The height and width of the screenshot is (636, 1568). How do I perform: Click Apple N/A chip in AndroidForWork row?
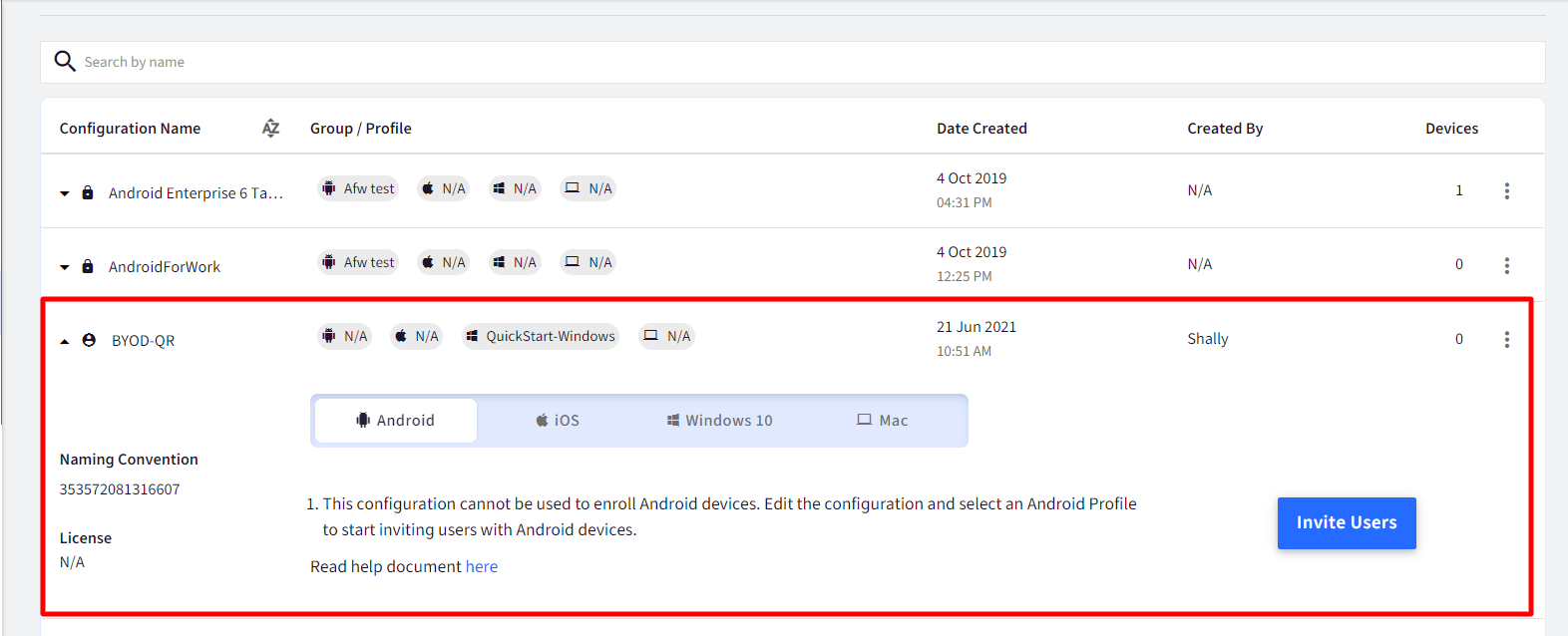click(x=443, y=262)
